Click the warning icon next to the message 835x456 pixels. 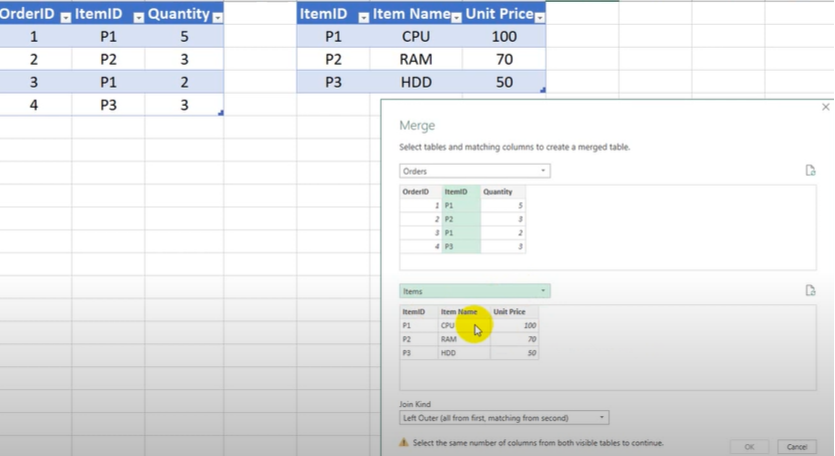(404, 442)
